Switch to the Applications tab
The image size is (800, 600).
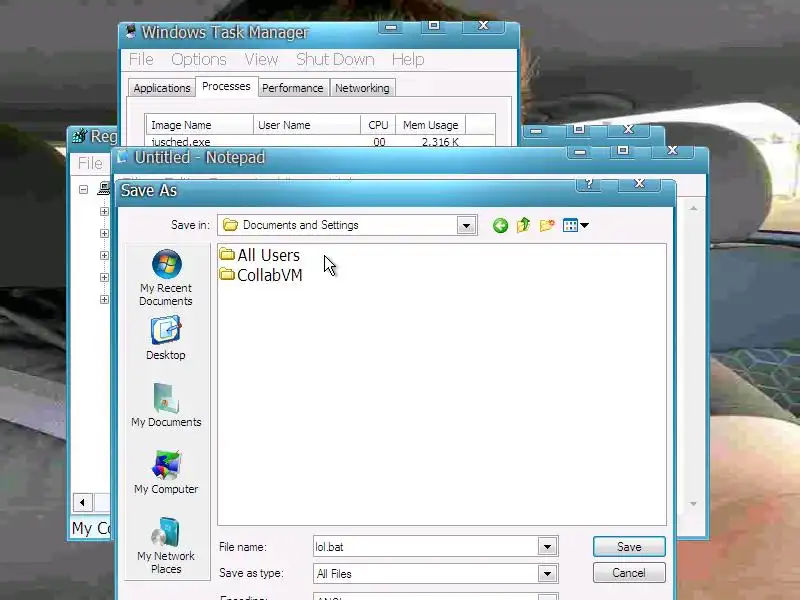point(162,88)
